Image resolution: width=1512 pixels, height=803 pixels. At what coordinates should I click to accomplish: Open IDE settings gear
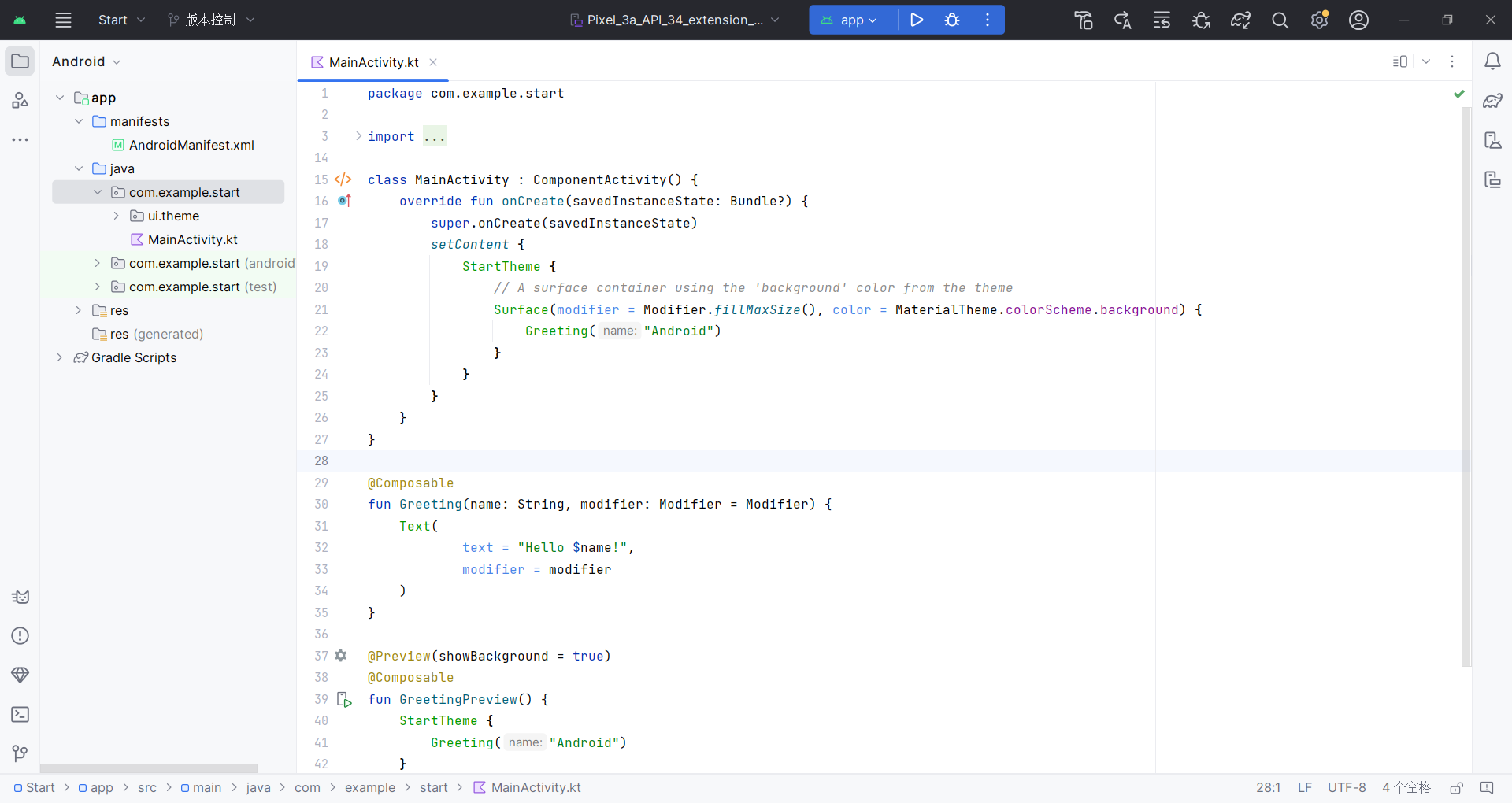click(1320, 20)
